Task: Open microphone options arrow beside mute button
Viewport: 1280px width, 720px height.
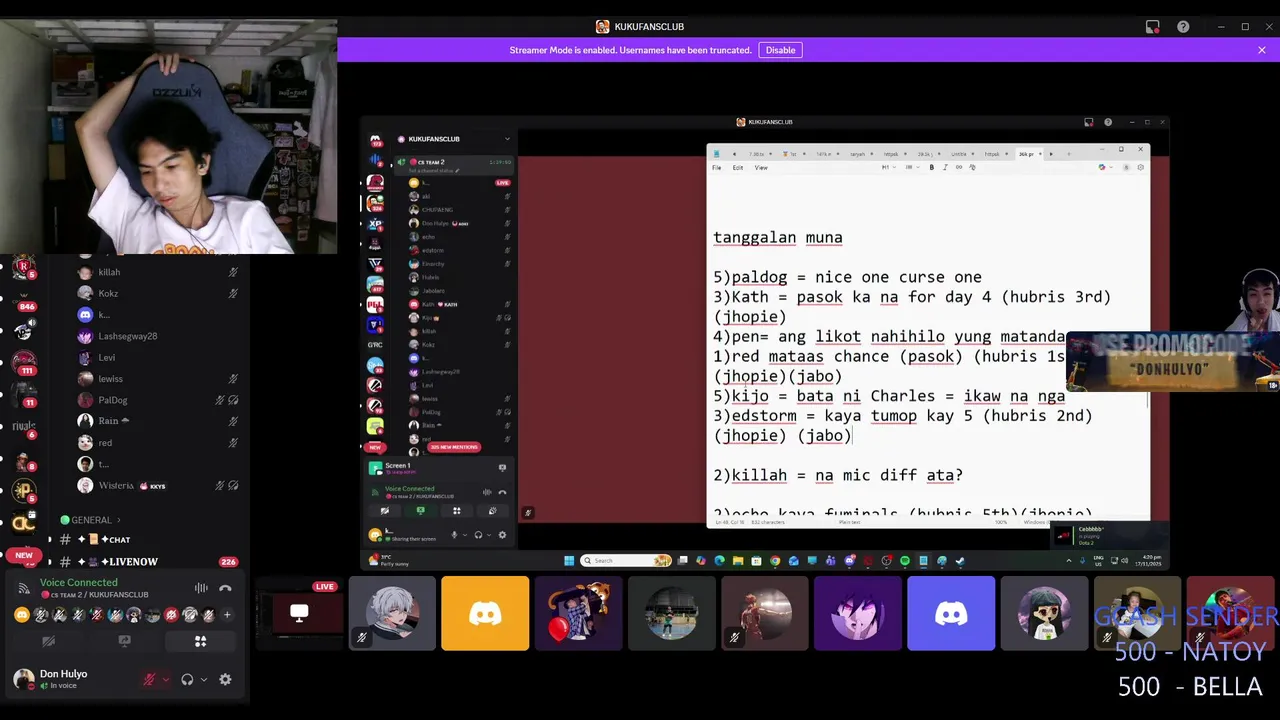Action: pyautogui.click(x=166, y=680)
